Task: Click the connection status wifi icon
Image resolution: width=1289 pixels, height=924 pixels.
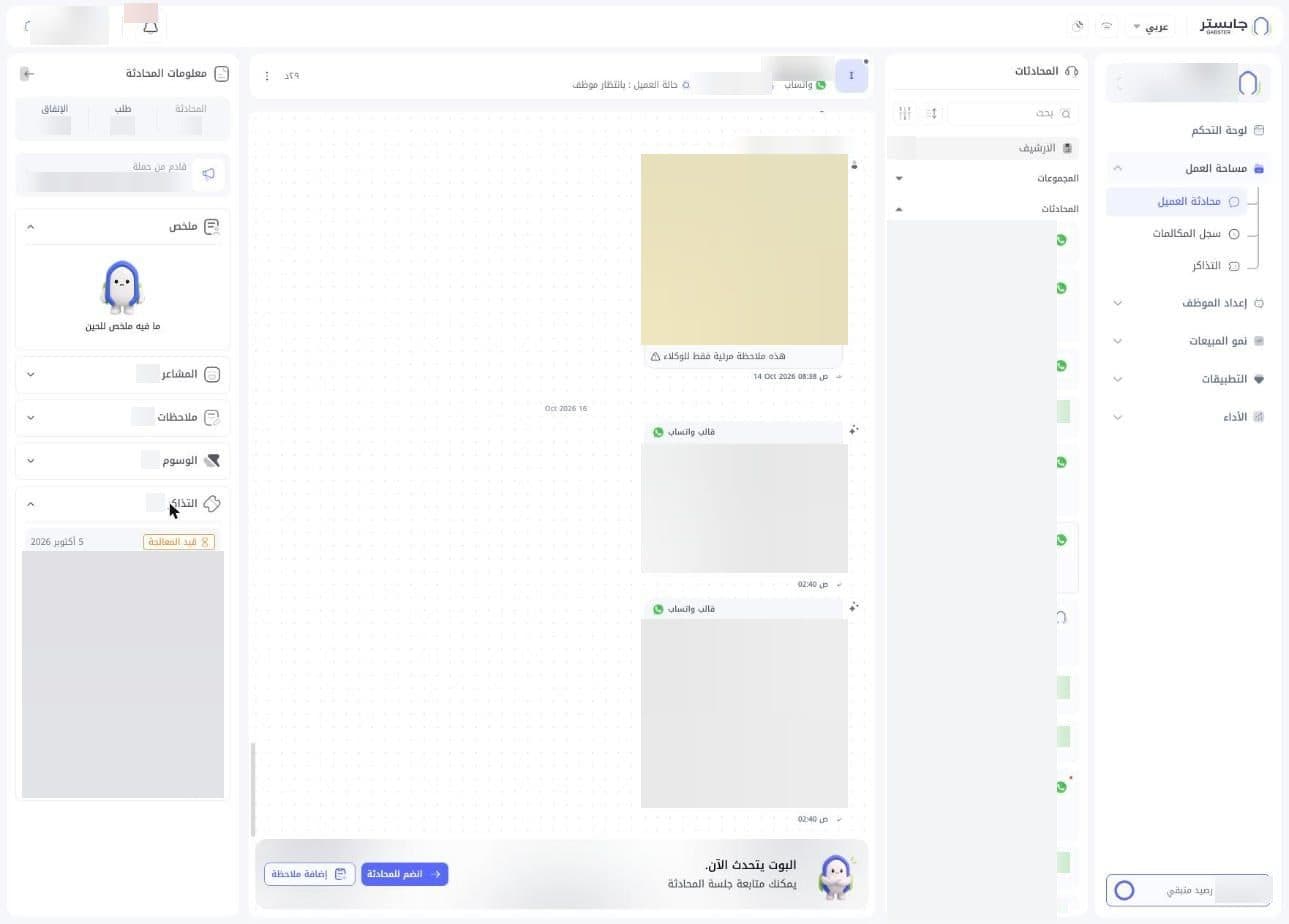Action: coord(1107,26)
